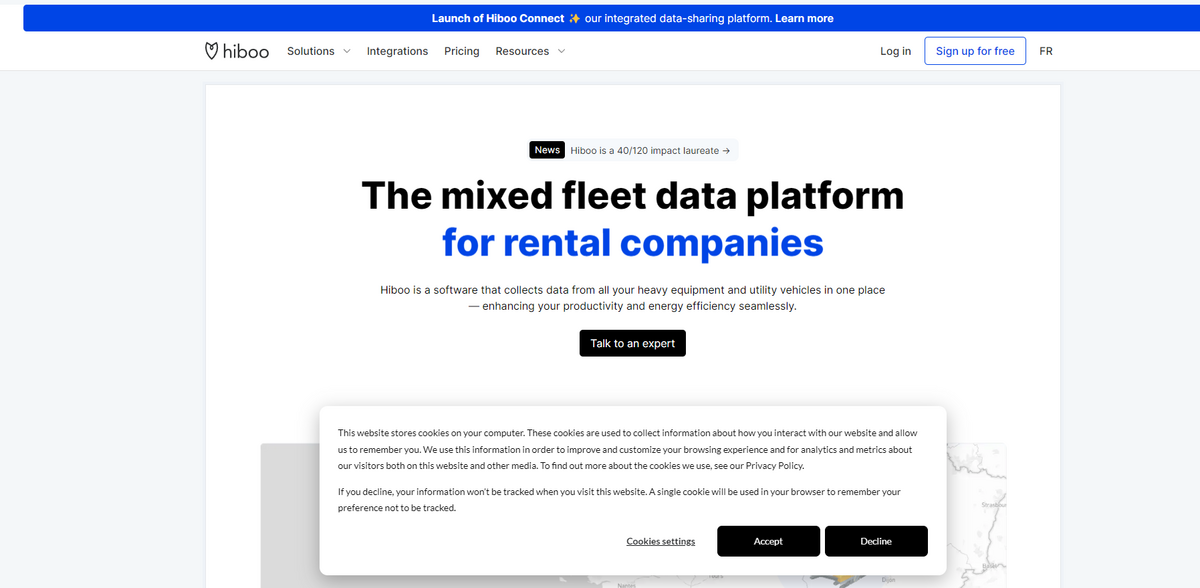Click the hiboo logo
This screenshot has height=588, width=1200.
(236, 51)
